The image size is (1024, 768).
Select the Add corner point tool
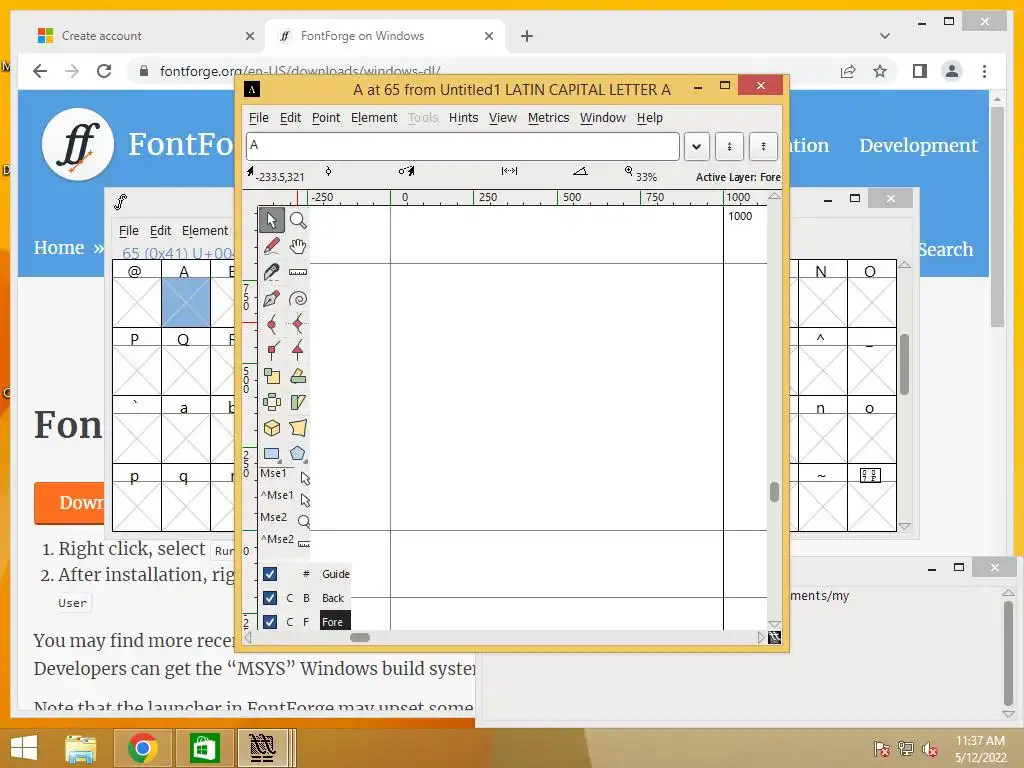[x=272, y=350]
